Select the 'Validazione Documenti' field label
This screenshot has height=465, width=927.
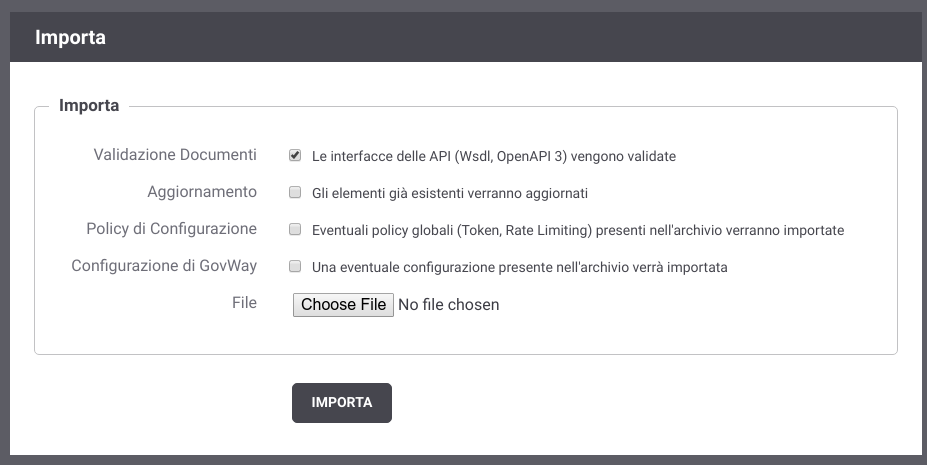(x=175, y=155)
